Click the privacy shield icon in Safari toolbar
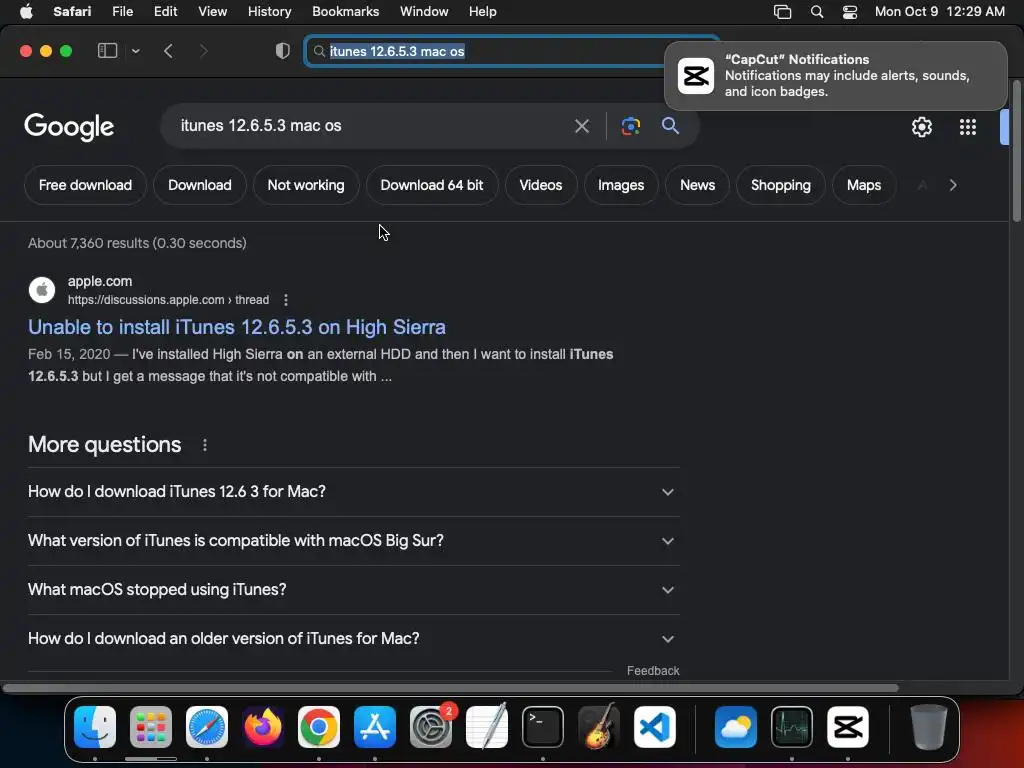 [282, 51]
